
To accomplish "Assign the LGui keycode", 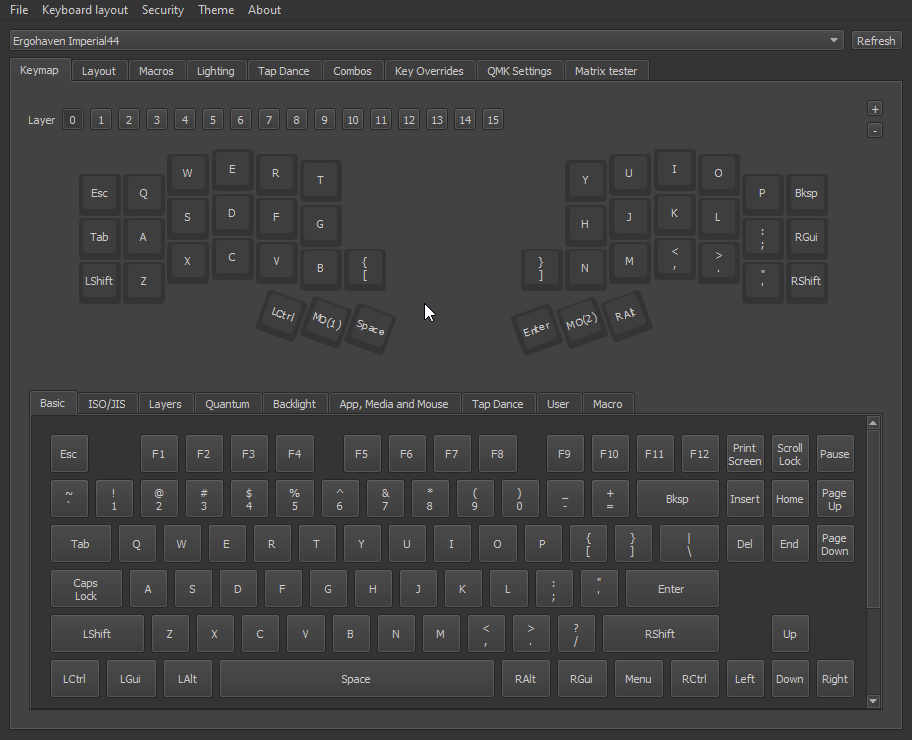I will [x=130, y=679].
